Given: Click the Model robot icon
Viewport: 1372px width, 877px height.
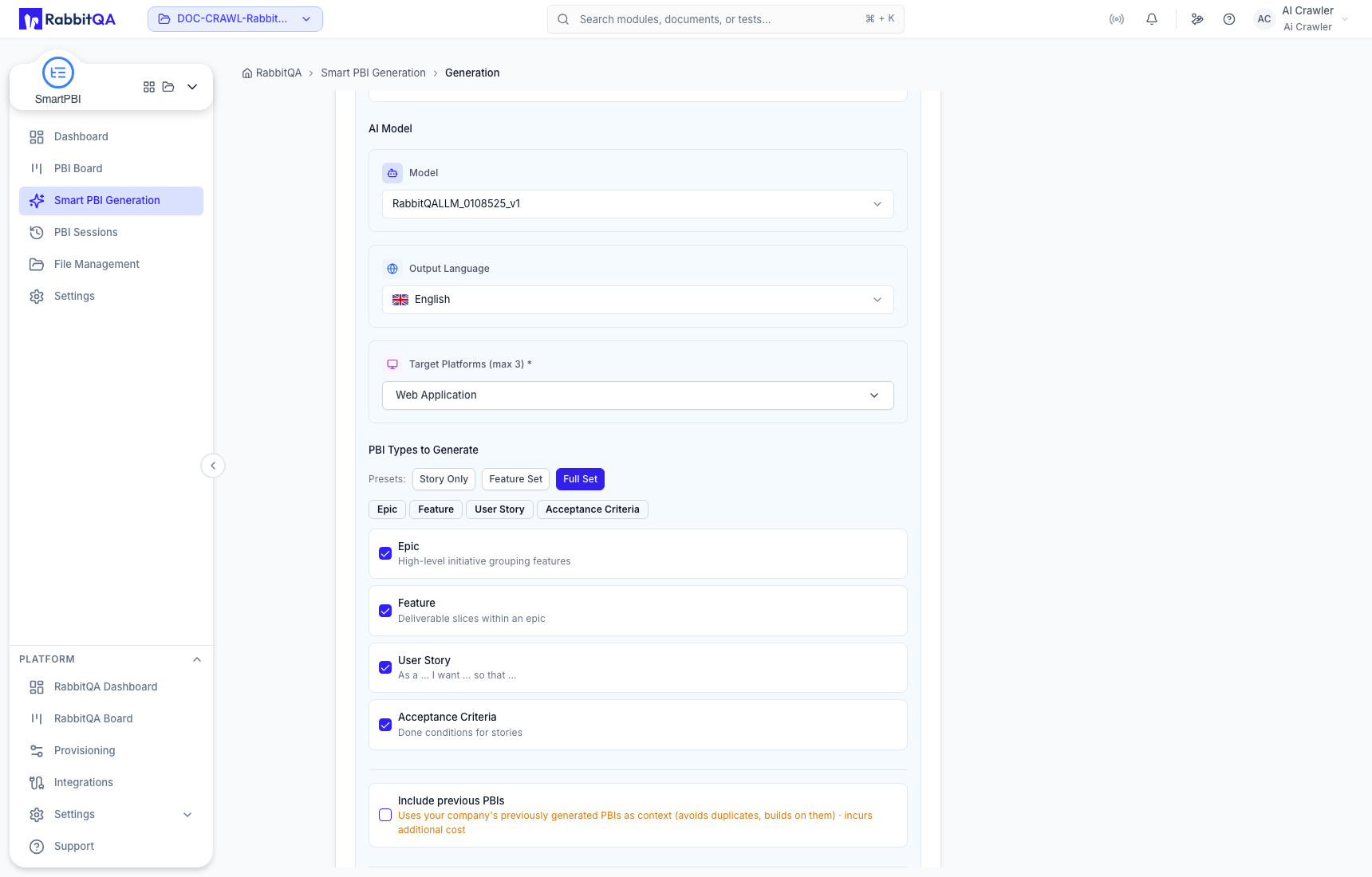Looking at the screenshot, I should 392,173.
